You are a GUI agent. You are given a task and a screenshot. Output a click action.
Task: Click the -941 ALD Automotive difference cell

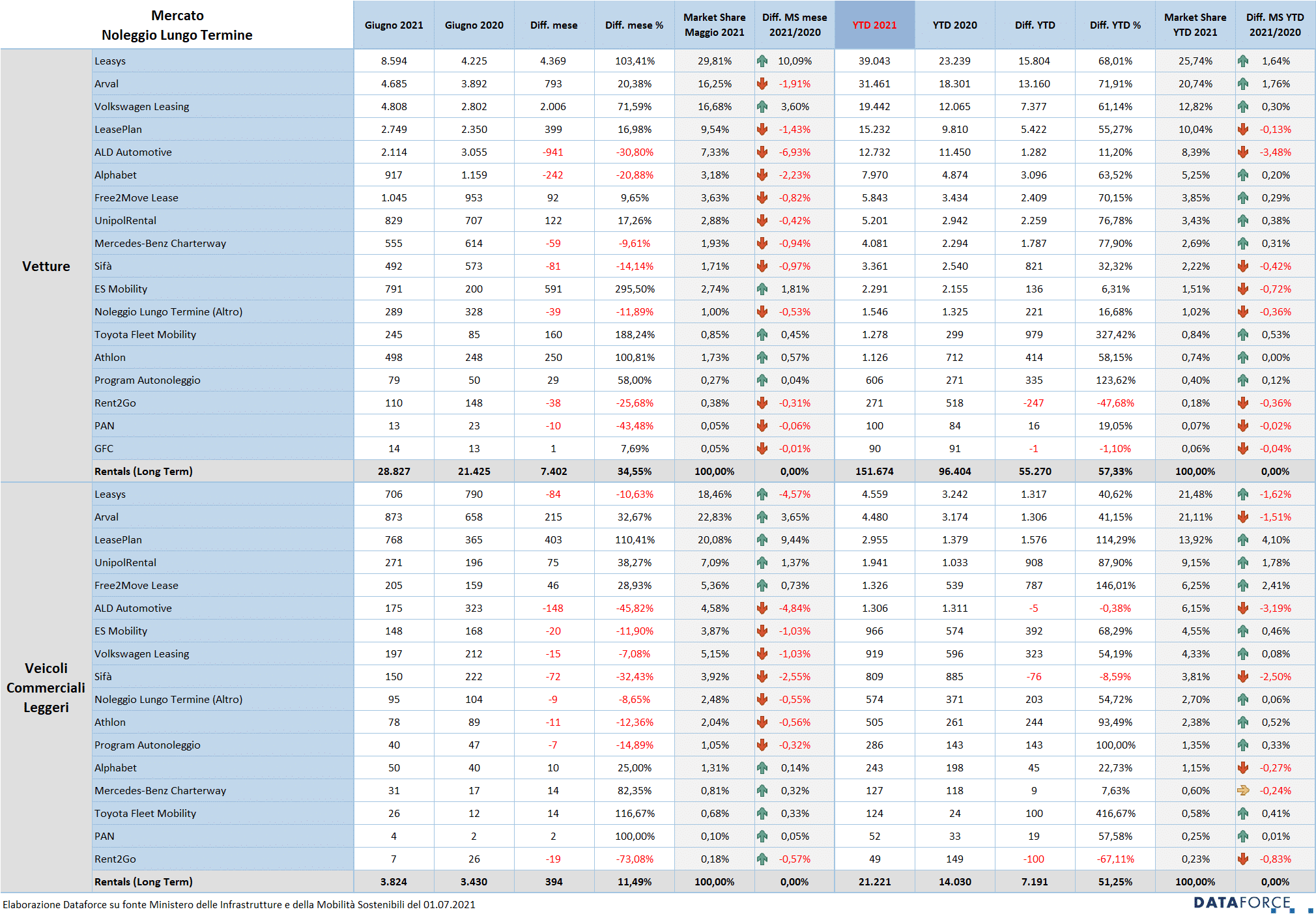[x=553, y=152]
